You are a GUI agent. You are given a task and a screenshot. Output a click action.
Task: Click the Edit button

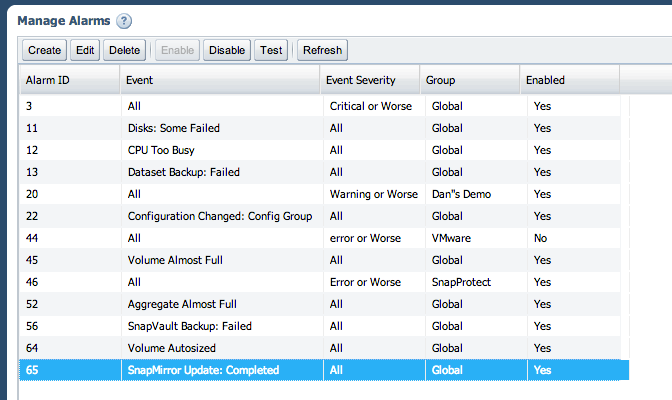(84, 50)
